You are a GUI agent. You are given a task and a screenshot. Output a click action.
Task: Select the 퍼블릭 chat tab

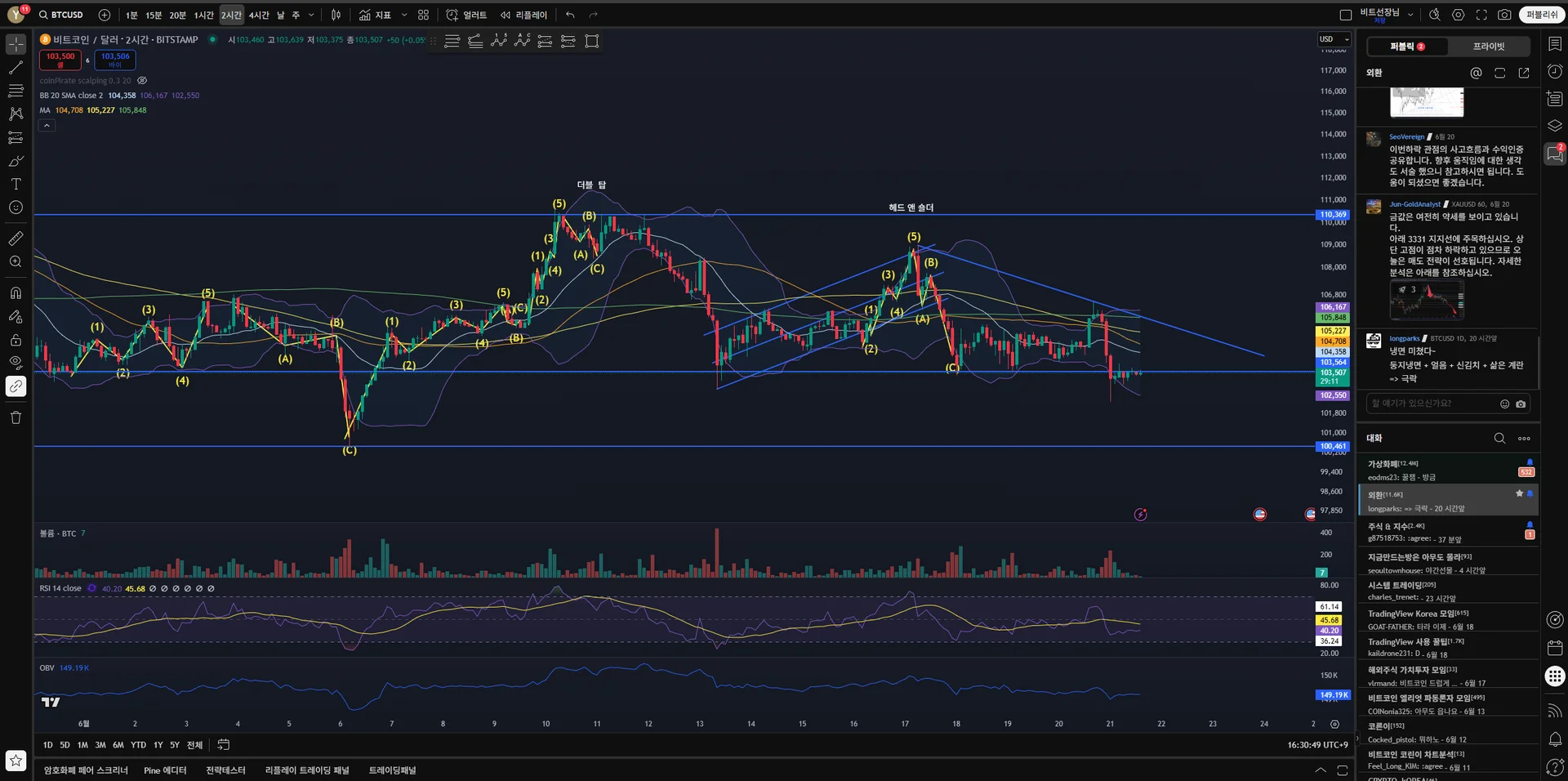click(x=1407, y=47)
